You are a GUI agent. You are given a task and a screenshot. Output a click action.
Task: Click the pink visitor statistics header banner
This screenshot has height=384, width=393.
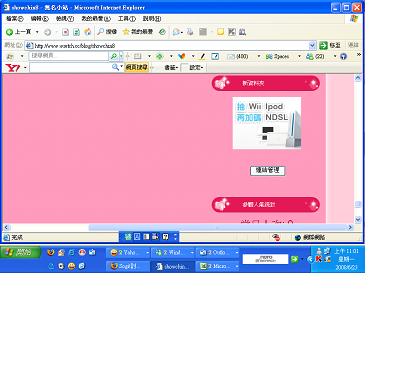click(x=266, y=204)
